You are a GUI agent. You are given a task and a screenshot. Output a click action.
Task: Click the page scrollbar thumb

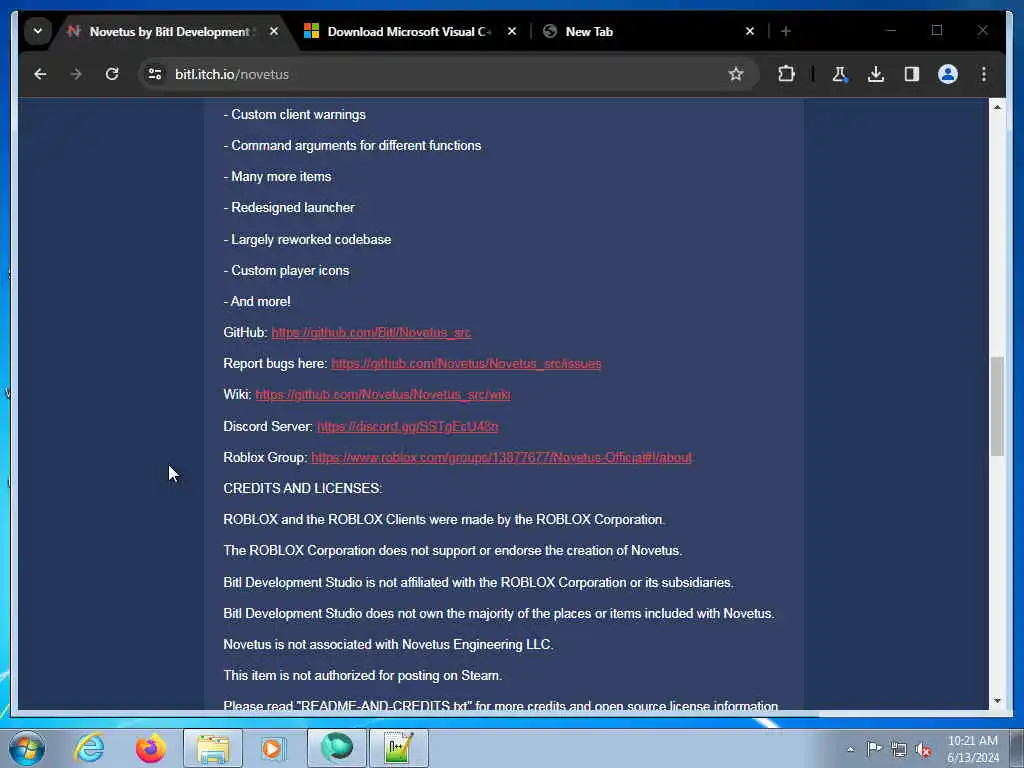[997, 406]
